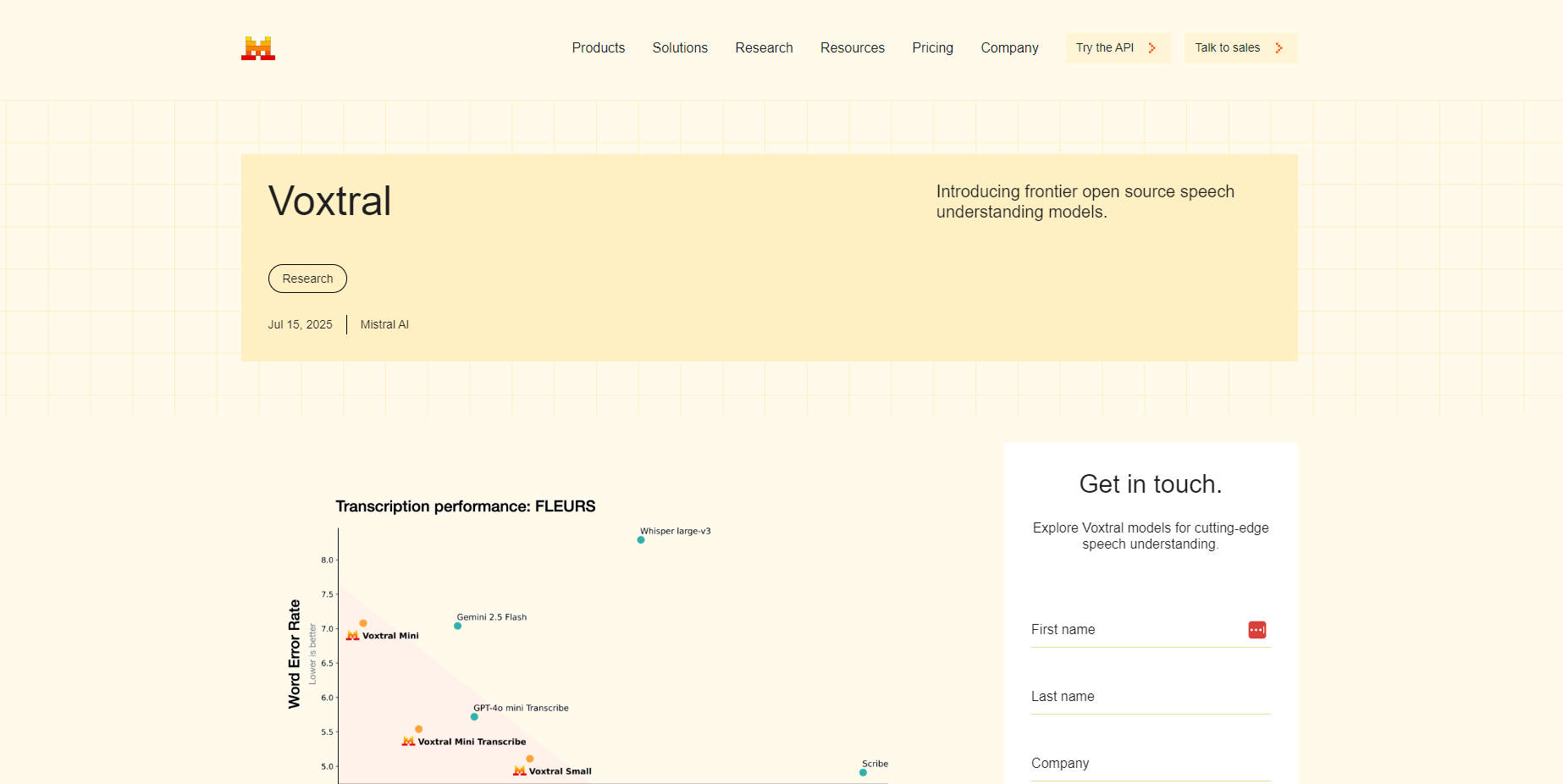The image size is (1563, 784).
Task: Click the Voxtral Mini Transcribe logo marker
Action: 408,742
